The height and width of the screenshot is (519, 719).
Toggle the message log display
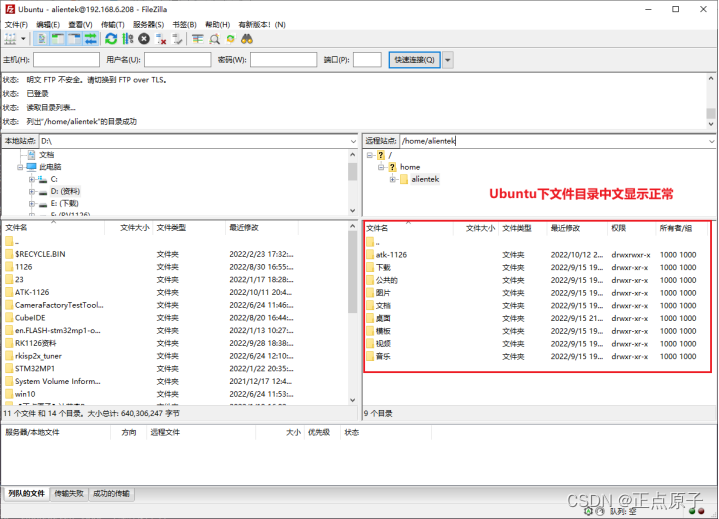[41, 39]
